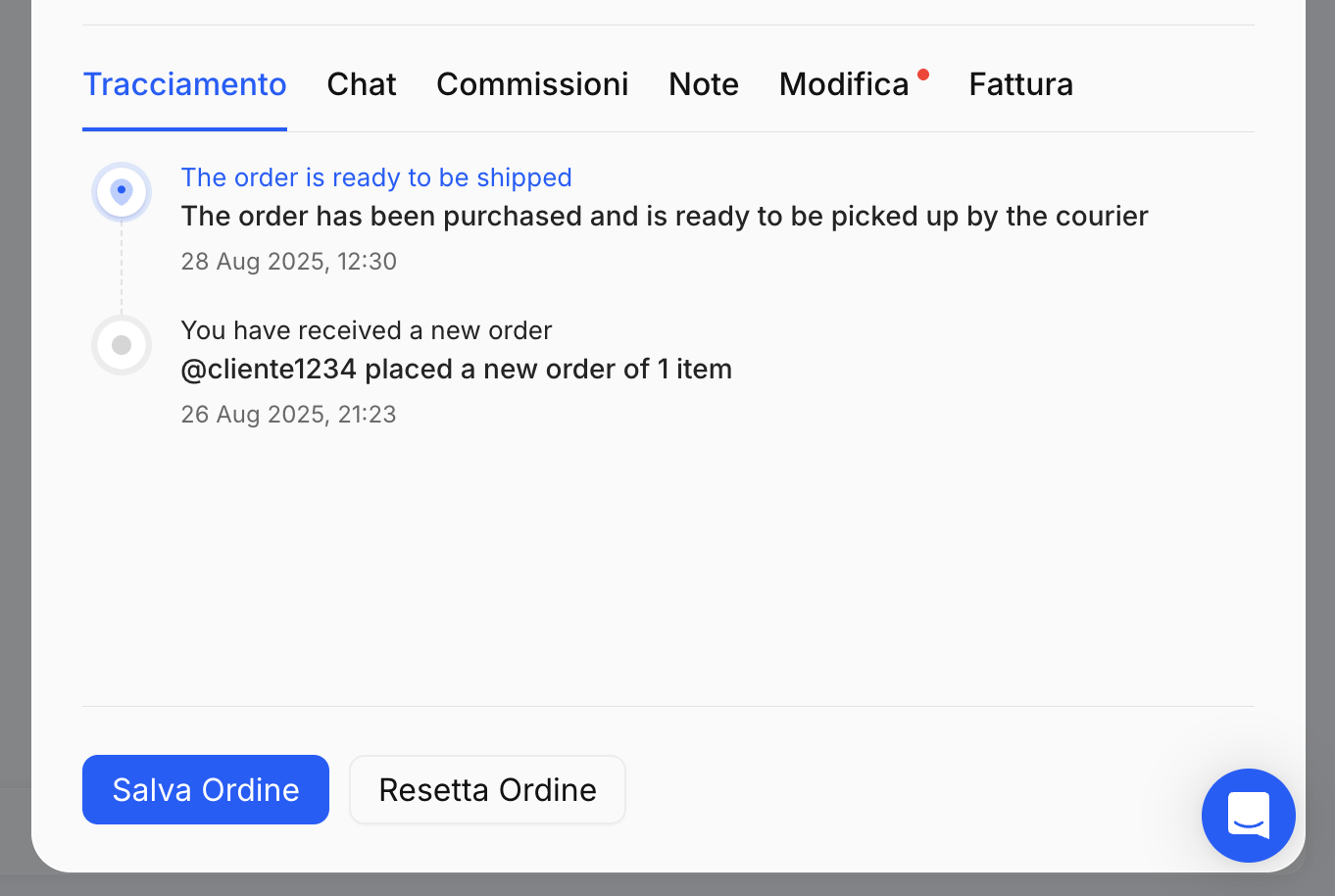Open the Modifica tab
Viewport: 1335px width, 896px height.
[x=844, y=84]
